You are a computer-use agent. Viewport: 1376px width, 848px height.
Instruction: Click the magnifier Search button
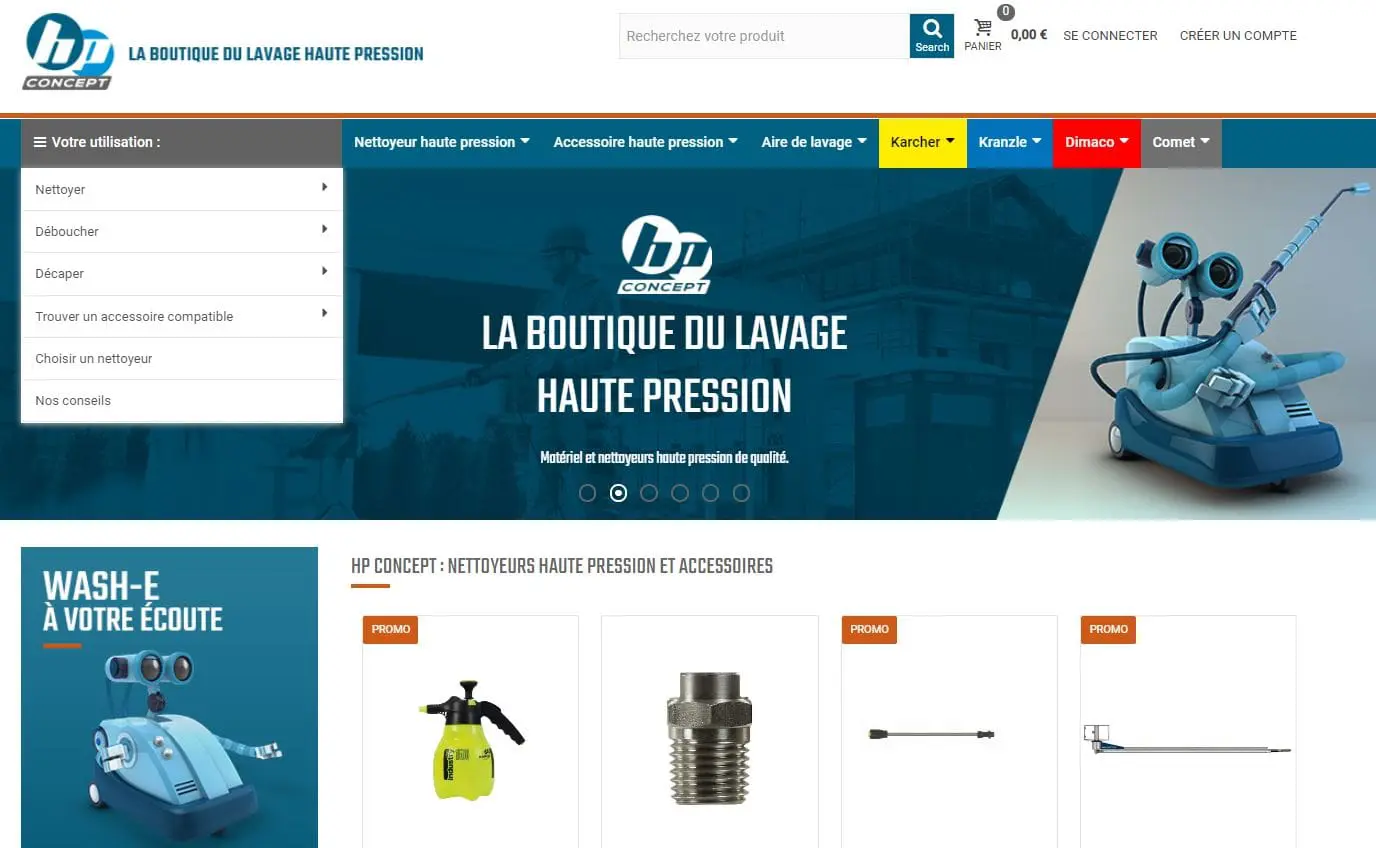pyautogui.click(x=931, y=36)
